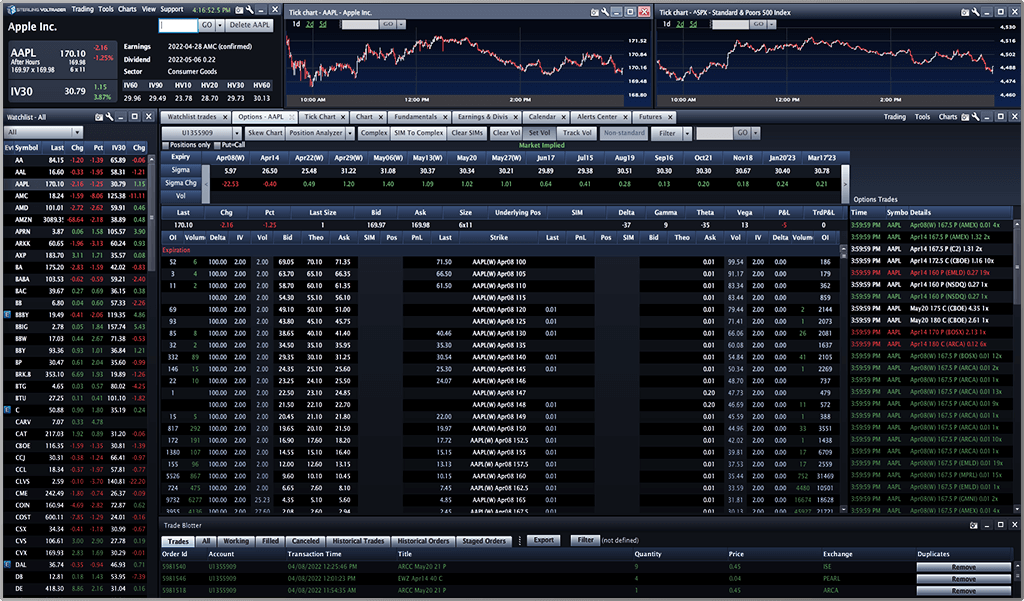This screenshot has height=601, width=1024.
Task: Click the Options Trades list scrollbar
Action: click(1016, 366)
